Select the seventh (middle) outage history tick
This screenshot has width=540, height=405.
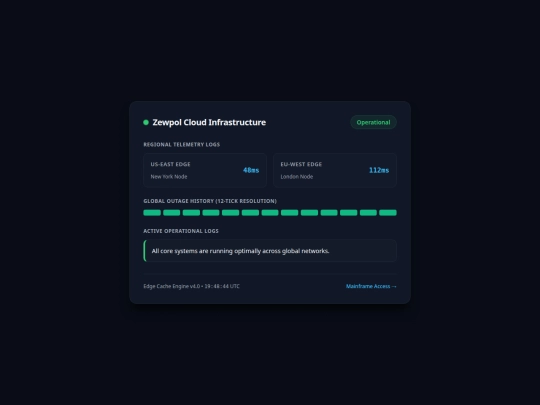click(270, 213)
